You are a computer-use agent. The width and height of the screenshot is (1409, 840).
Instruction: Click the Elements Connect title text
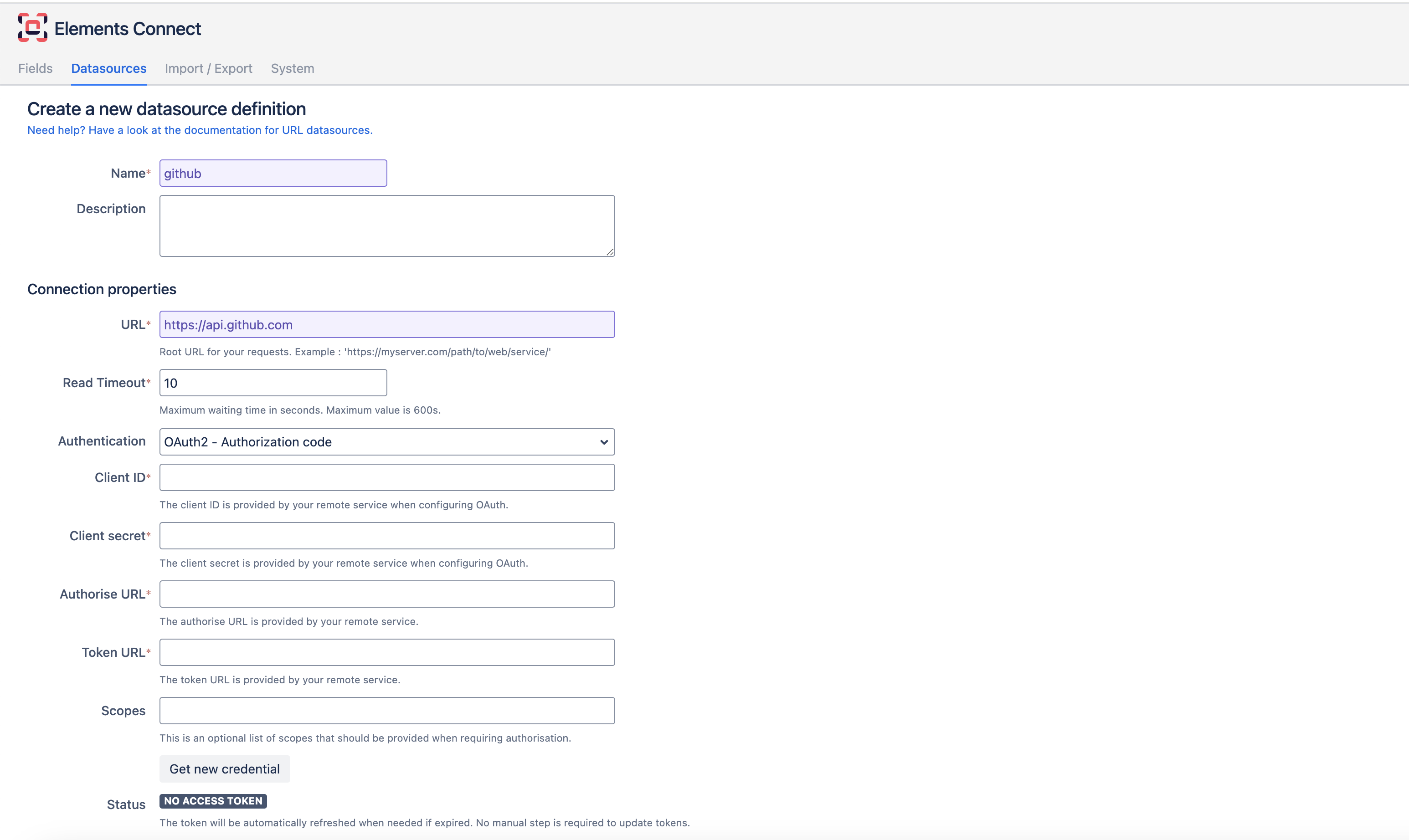[x=128, y=29]
